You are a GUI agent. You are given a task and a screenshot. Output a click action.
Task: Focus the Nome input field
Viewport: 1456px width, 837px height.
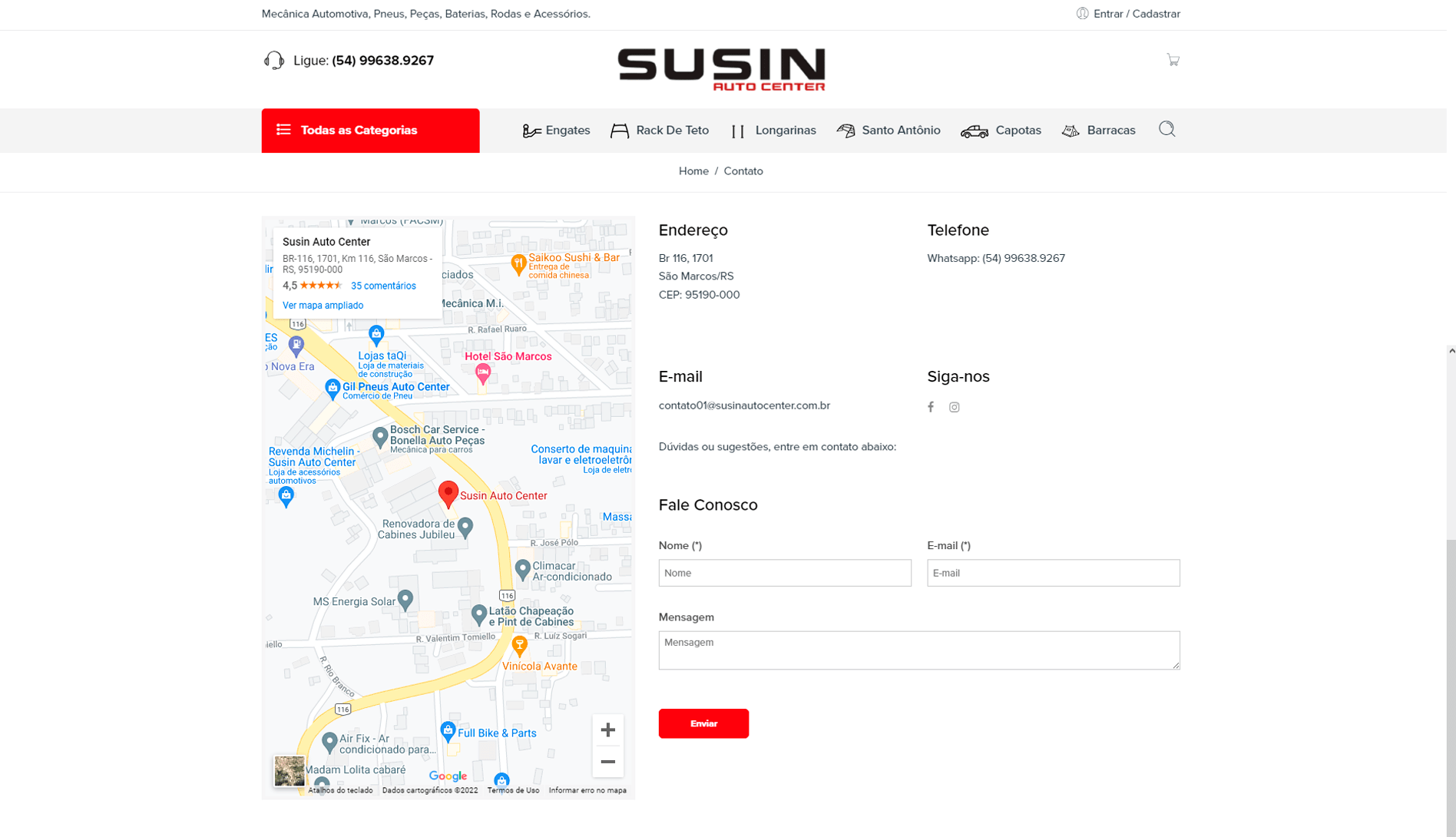785,573
